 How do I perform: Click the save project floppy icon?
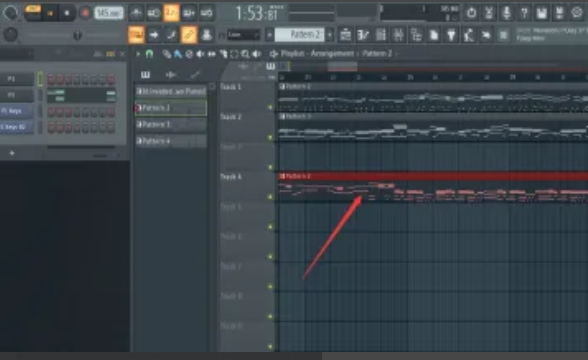click(x=542, y=14)
